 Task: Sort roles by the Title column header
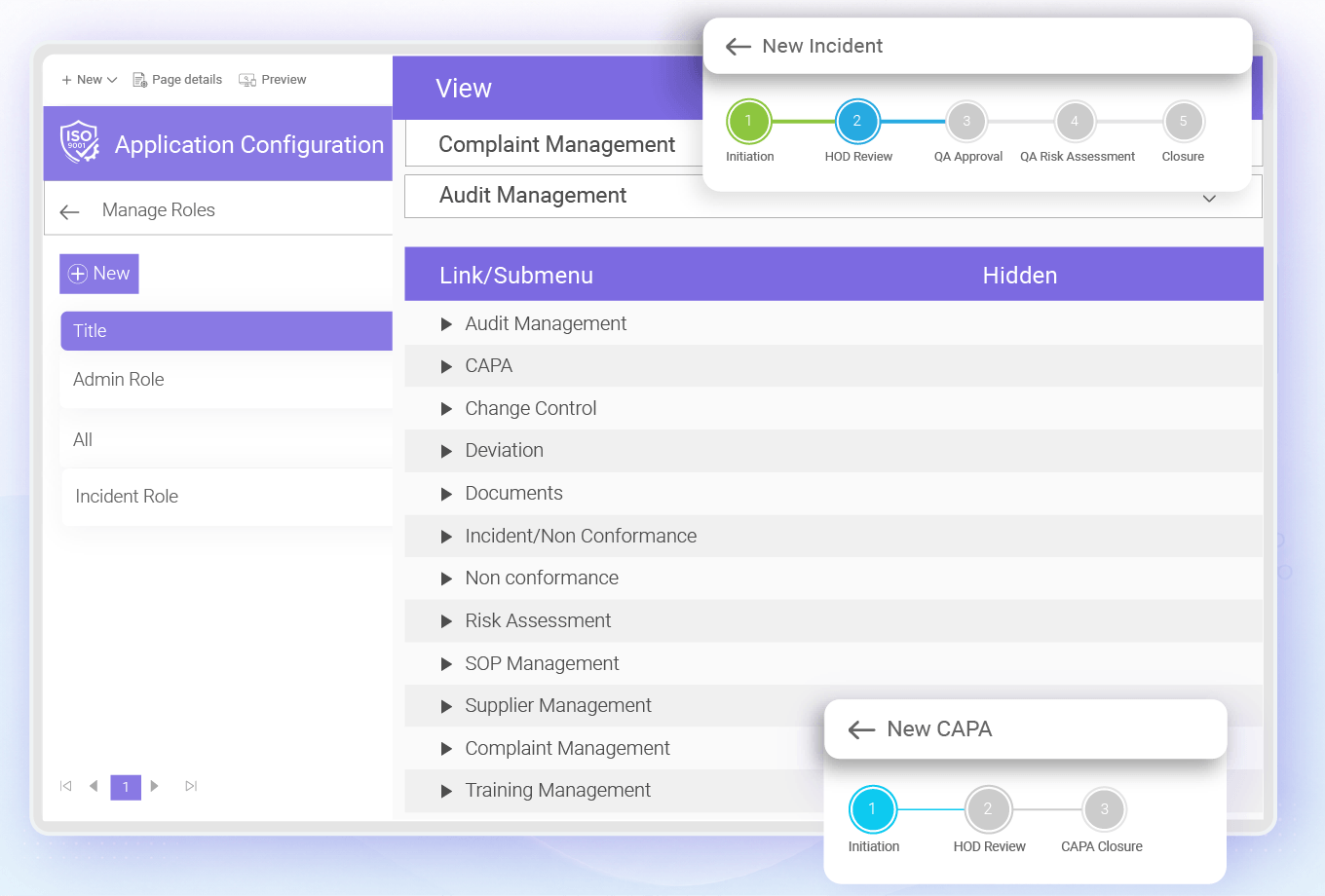(x=226, y=331)
